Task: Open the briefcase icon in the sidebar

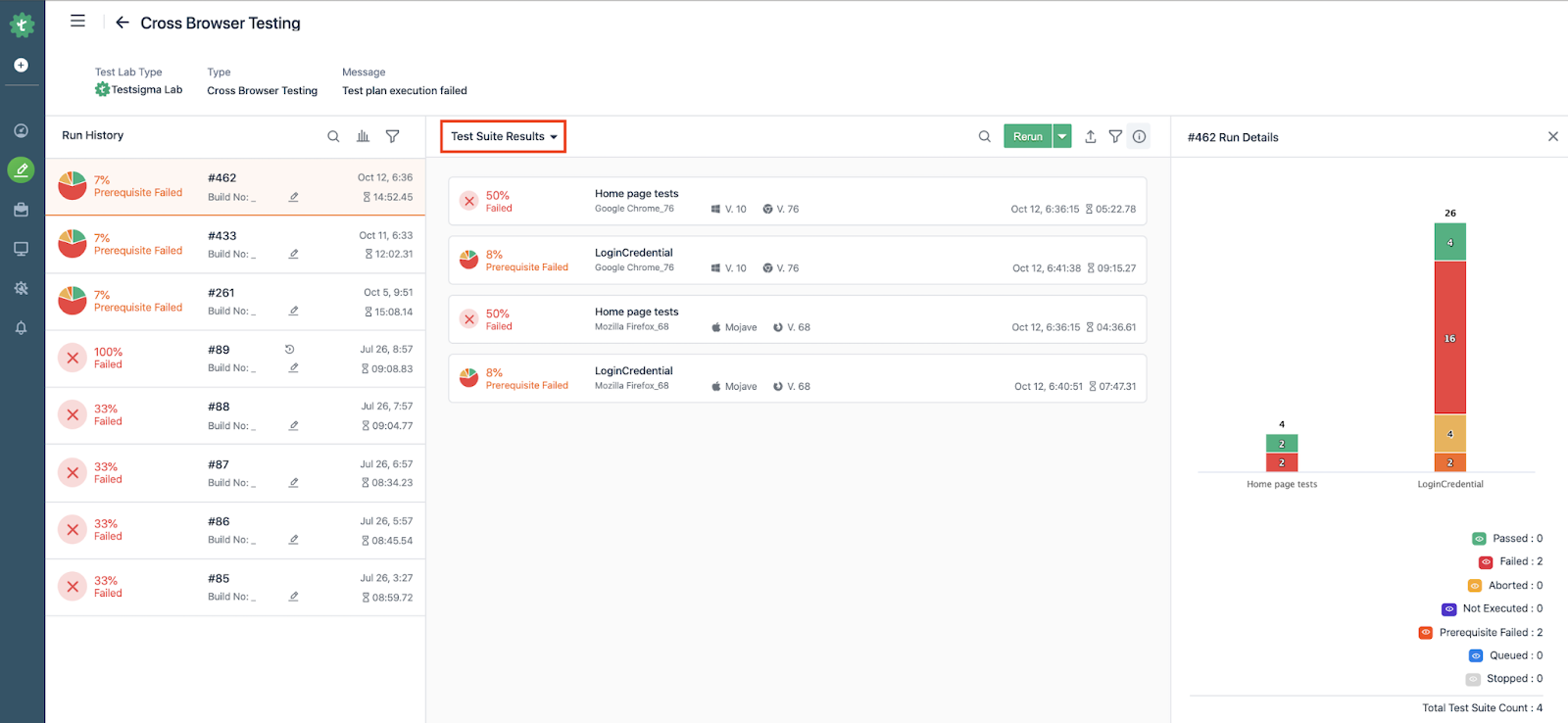Action: click(x=22, y=210)
